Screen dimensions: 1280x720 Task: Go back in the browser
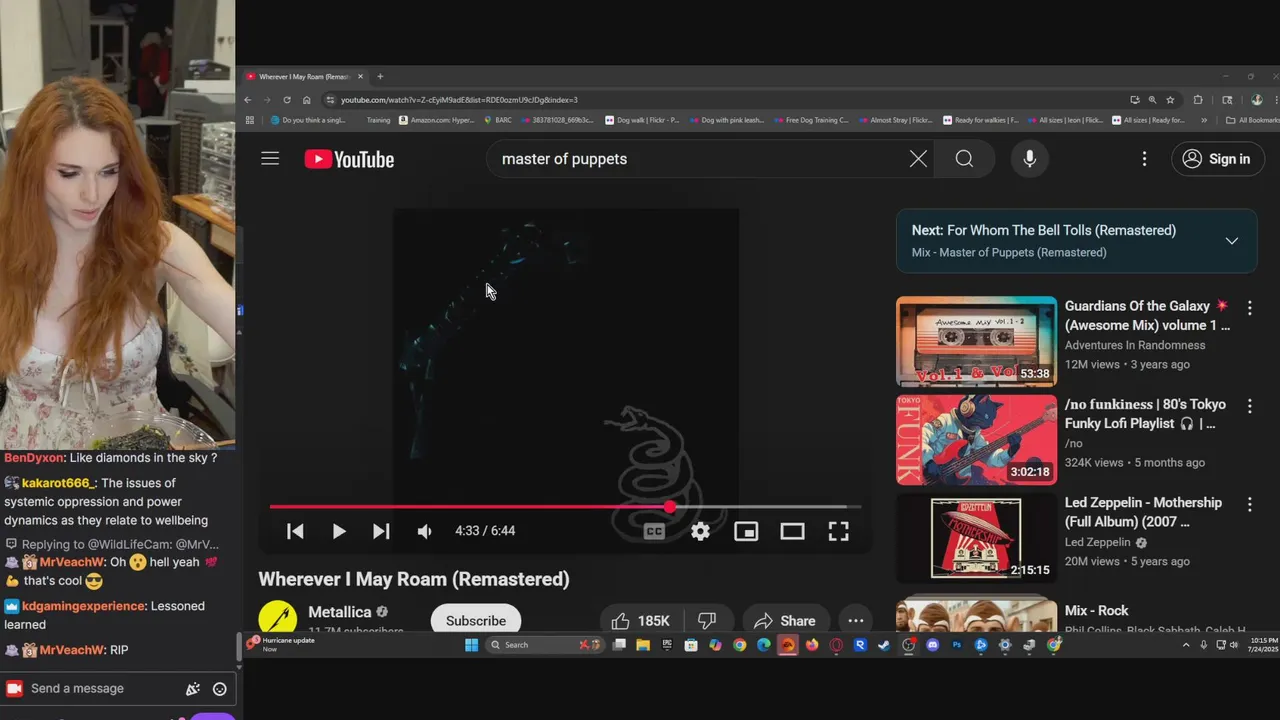tap(248, 100)
